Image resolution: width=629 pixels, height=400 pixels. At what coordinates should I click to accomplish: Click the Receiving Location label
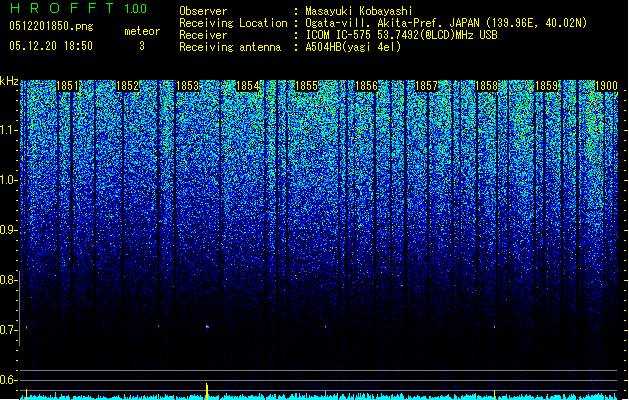point(233,23)
